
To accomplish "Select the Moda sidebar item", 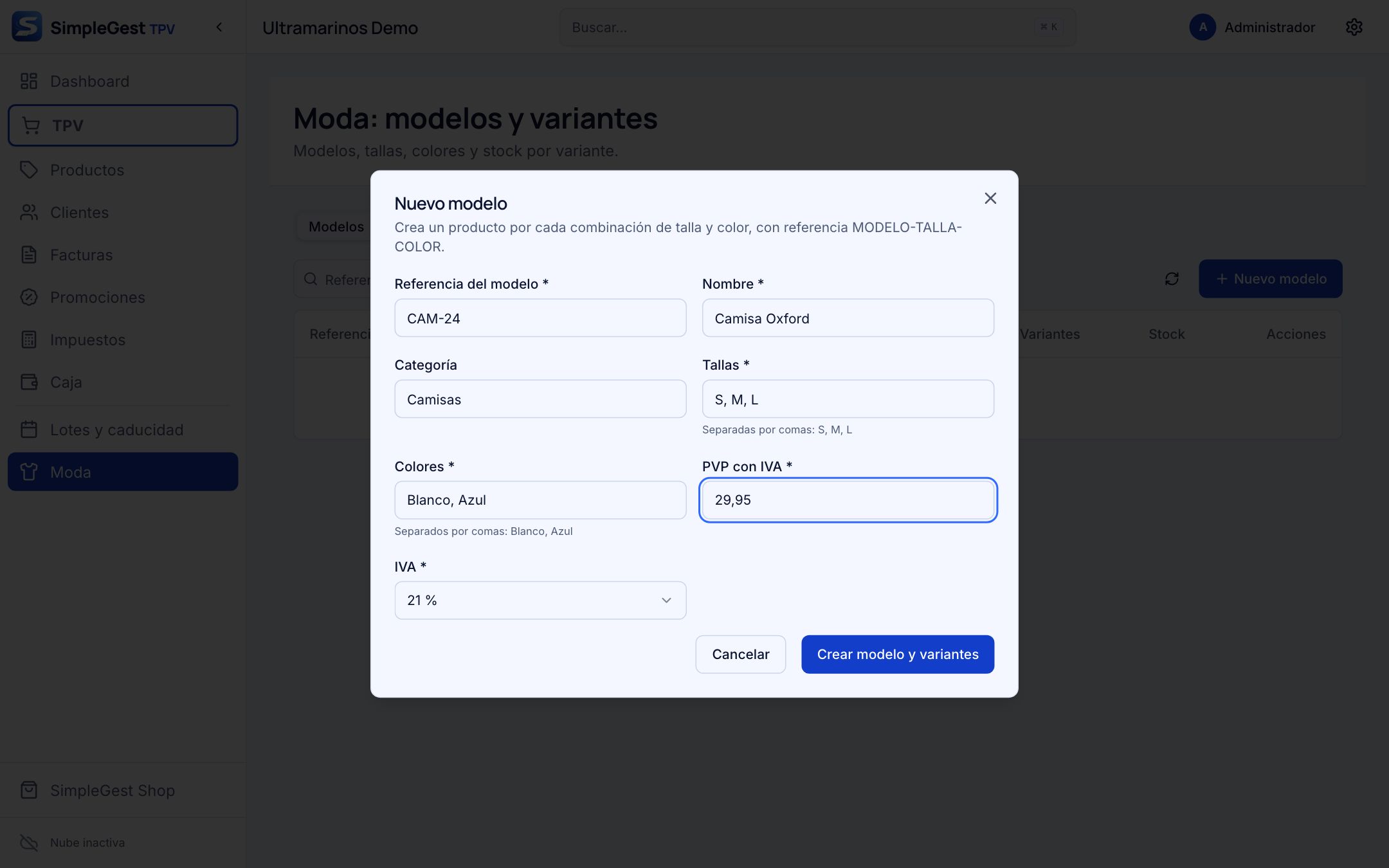I will [x=123, y=472].
